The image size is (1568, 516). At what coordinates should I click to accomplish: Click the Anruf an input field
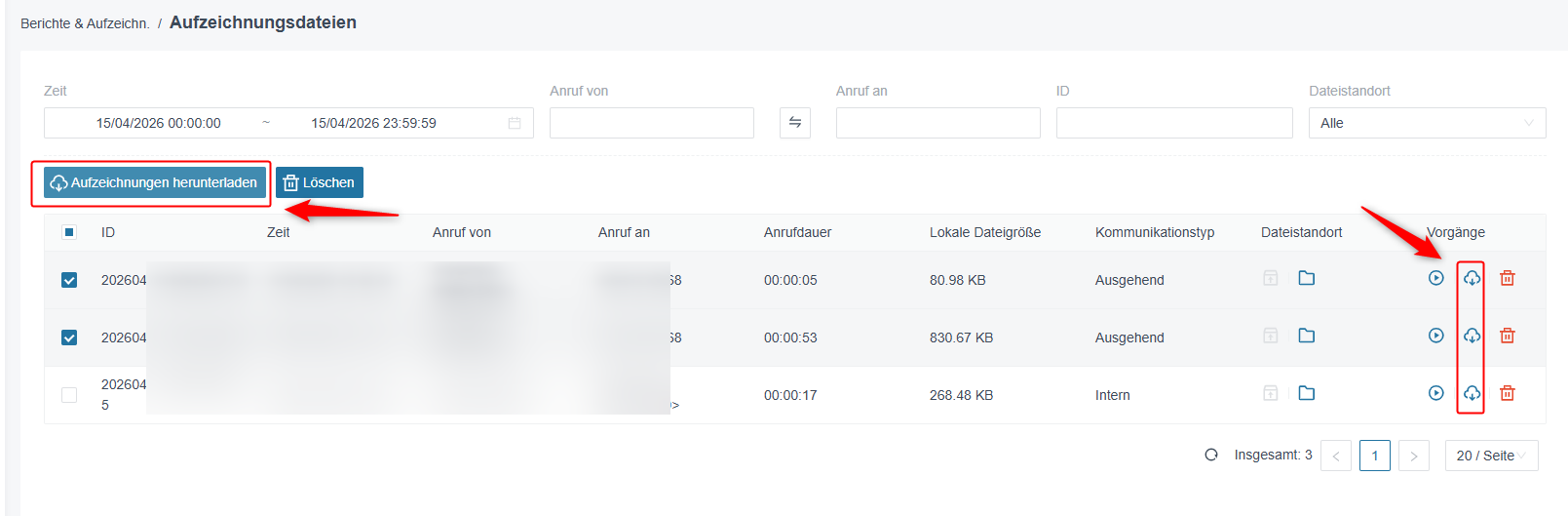pyautogui.click(x=938, y=123)
